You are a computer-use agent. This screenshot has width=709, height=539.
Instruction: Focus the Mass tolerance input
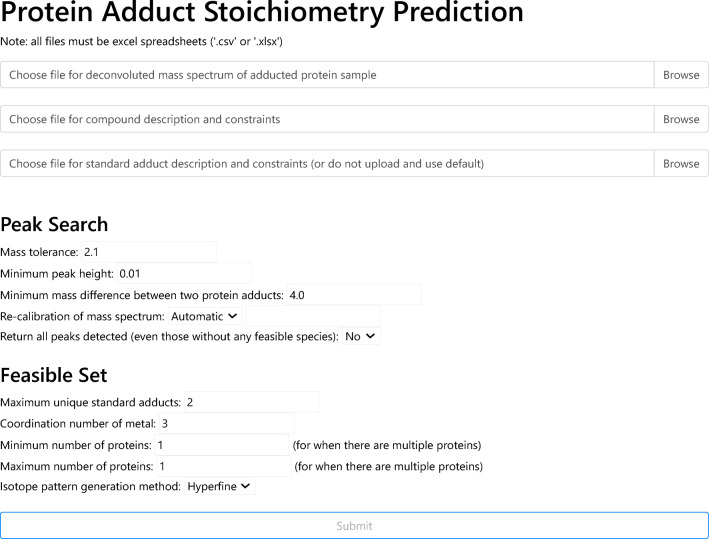coord(148,252)
